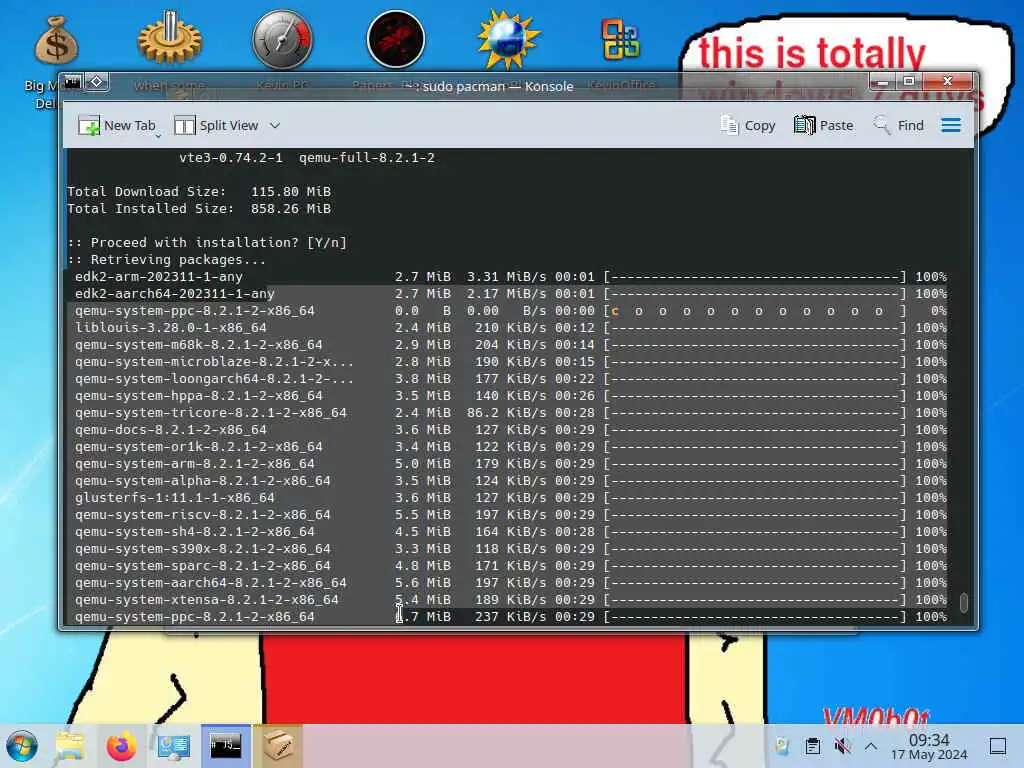Screen dimensions: 1024x768
Task: Click the qemu-docs-8.2.1-2-x86_64 line
Action: [x=511, y=430]
